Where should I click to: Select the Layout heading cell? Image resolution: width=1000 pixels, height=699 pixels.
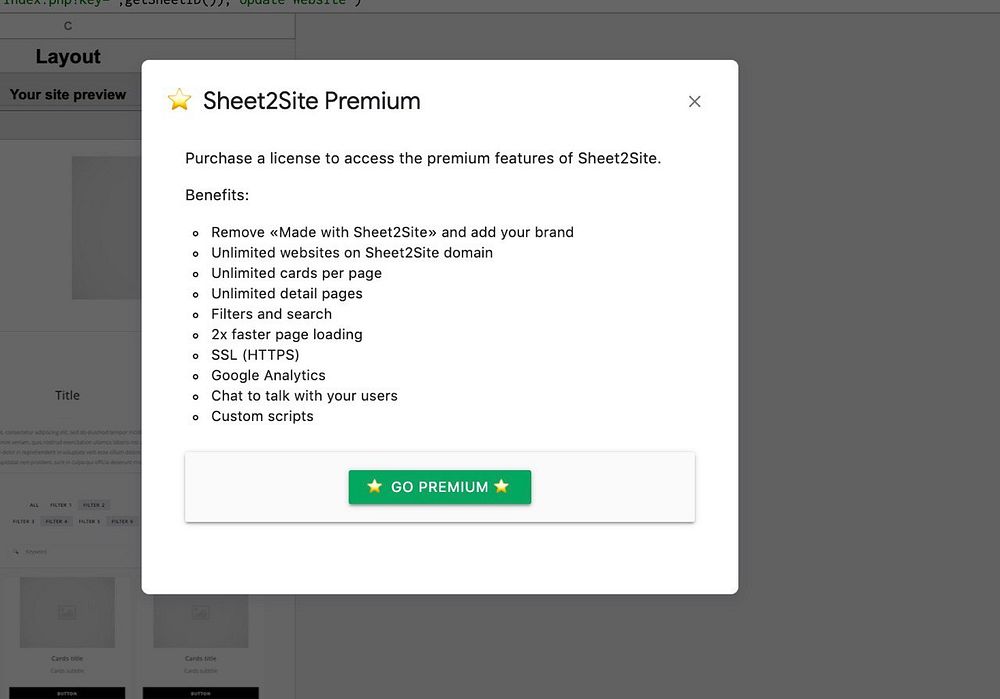[x=68, y=57]
